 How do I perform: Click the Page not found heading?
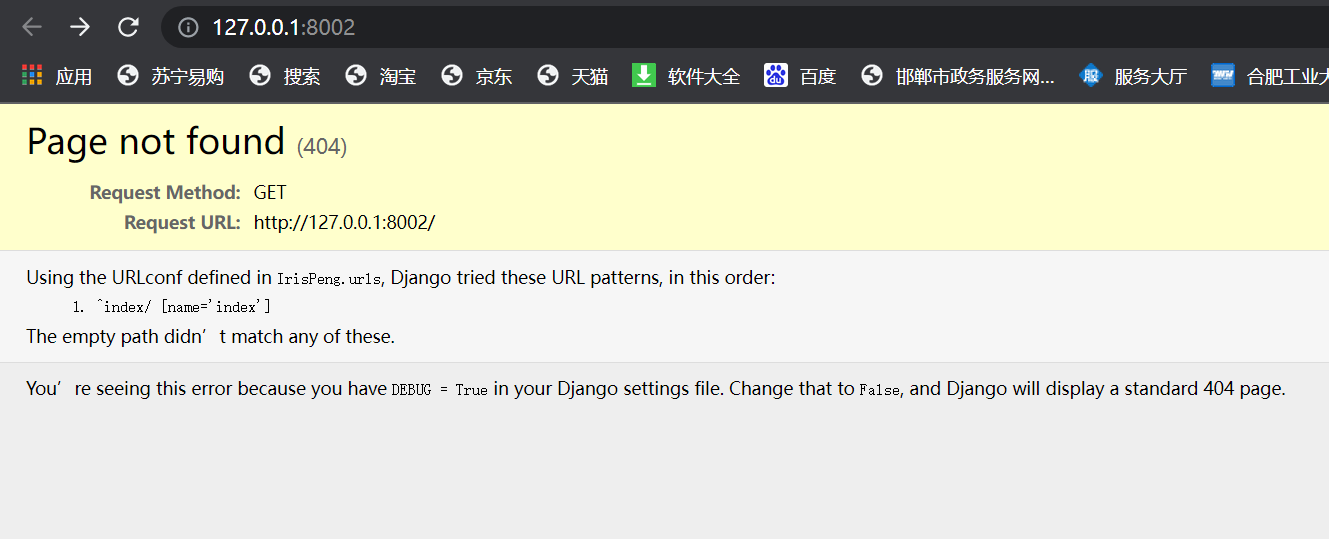coord(156,142)
